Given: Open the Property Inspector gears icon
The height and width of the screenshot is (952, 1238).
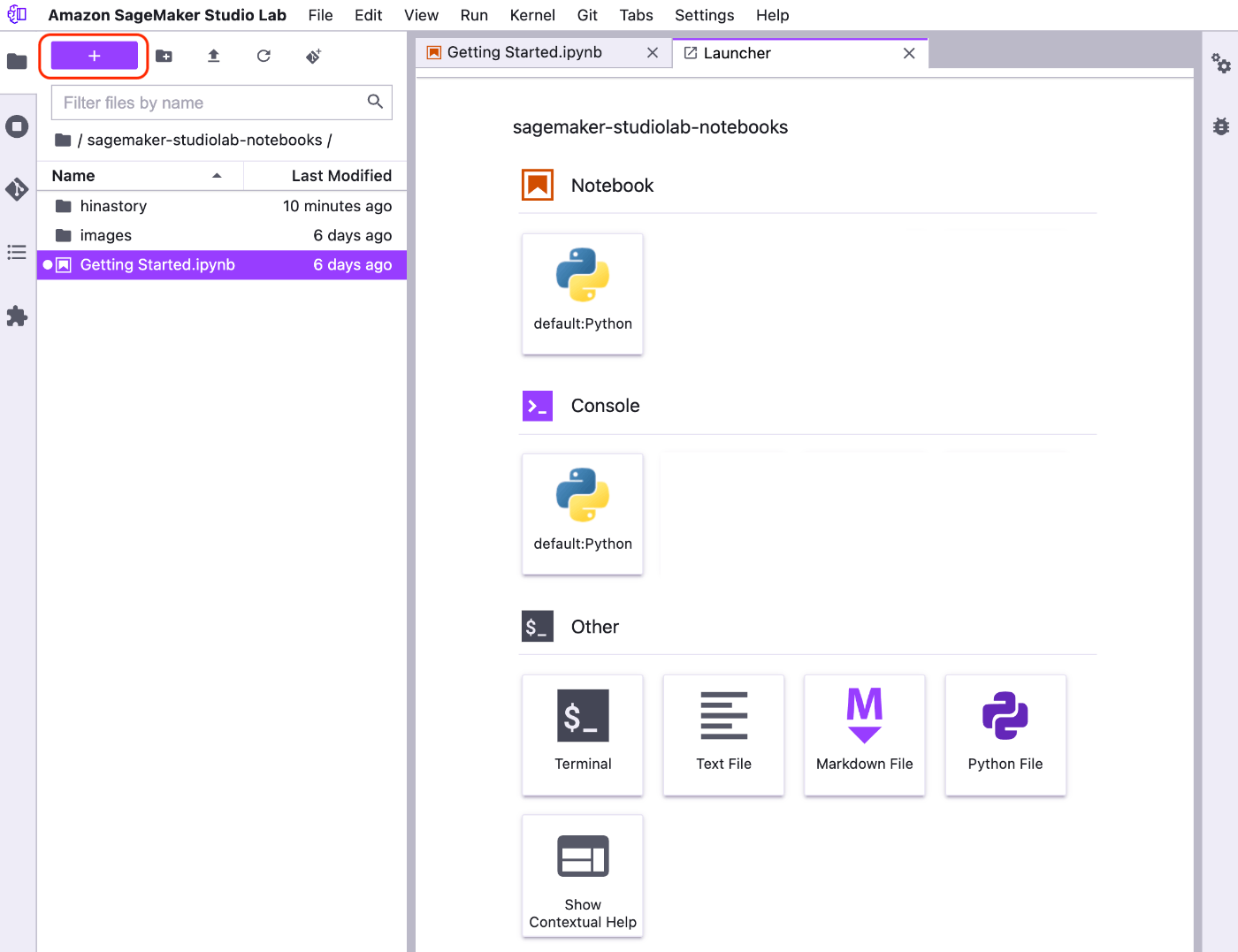Looking at the screenshot, I should 1221,63.
